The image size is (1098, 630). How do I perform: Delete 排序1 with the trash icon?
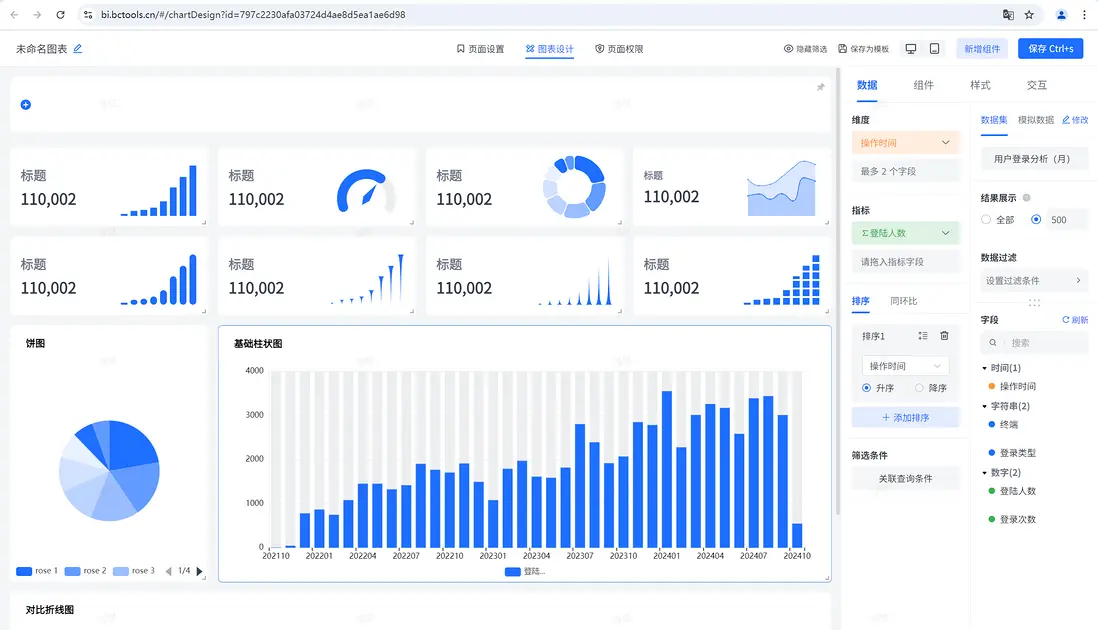click(x=944, y=336)
